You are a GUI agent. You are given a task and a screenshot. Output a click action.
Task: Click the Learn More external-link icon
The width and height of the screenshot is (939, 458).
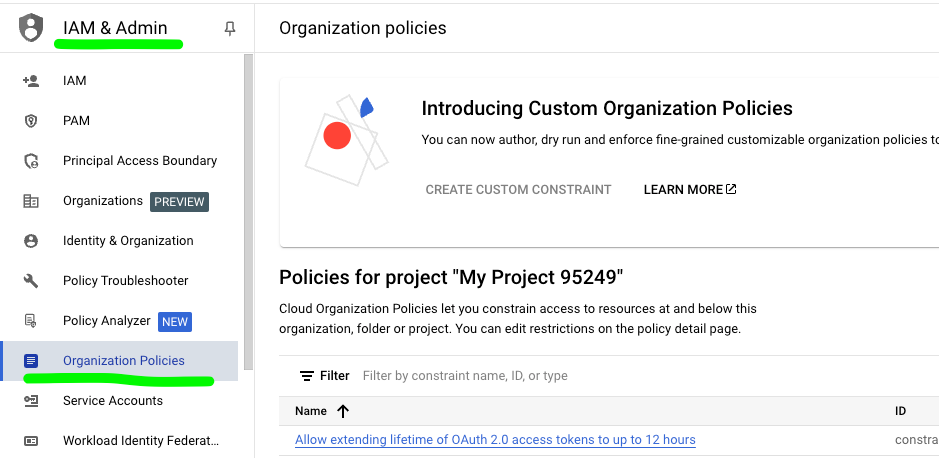(731, 189)
